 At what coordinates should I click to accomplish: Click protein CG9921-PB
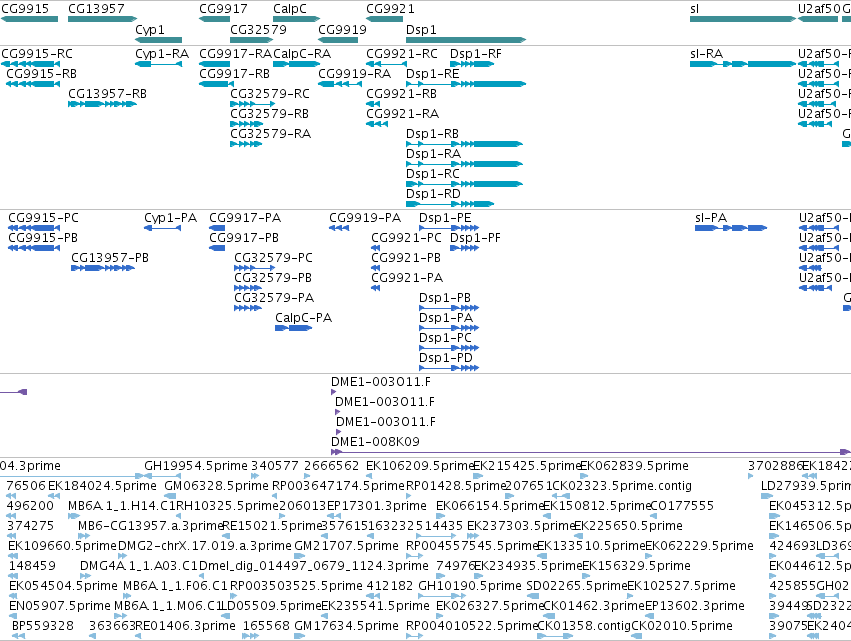pyautogui.click(x=376, y=268)
